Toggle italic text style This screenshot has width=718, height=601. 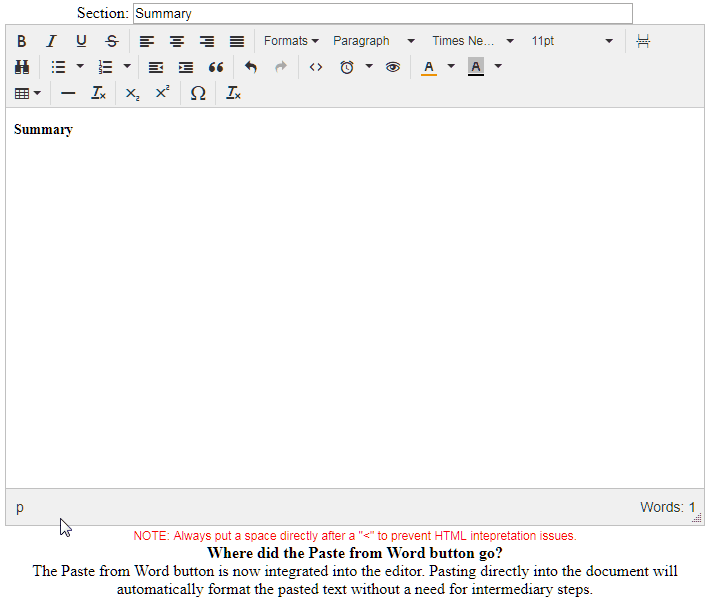[x=51, y=41]
